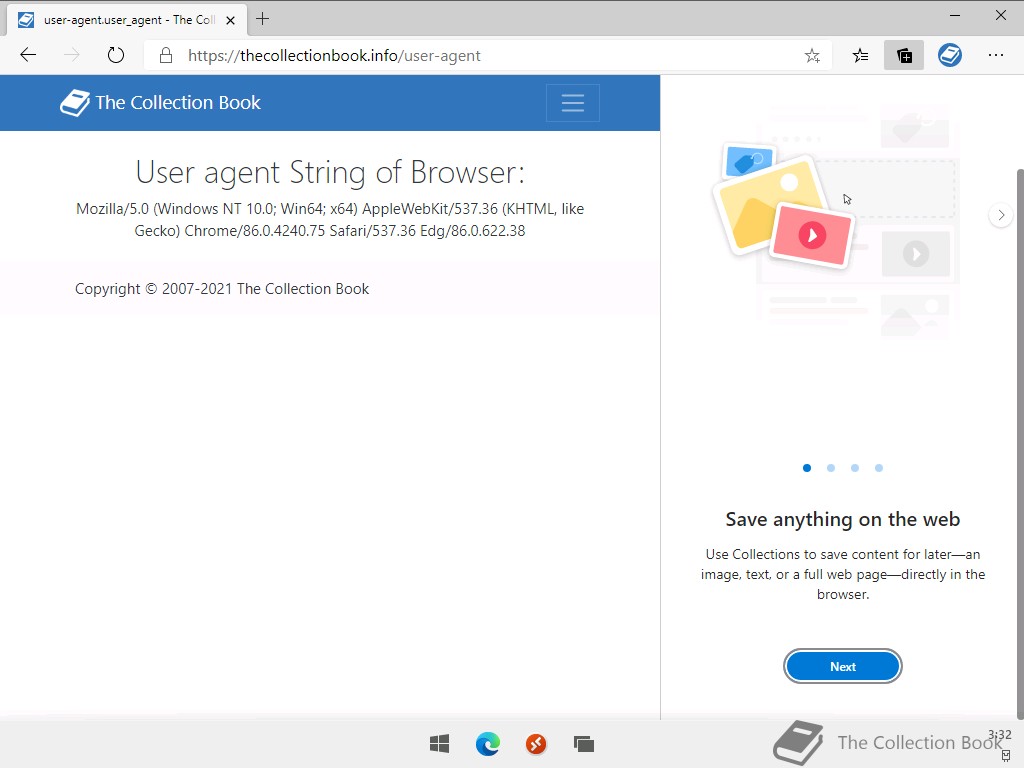Select the third carousel dot
Screen dimensions: 1024x768
coord(855,468)
